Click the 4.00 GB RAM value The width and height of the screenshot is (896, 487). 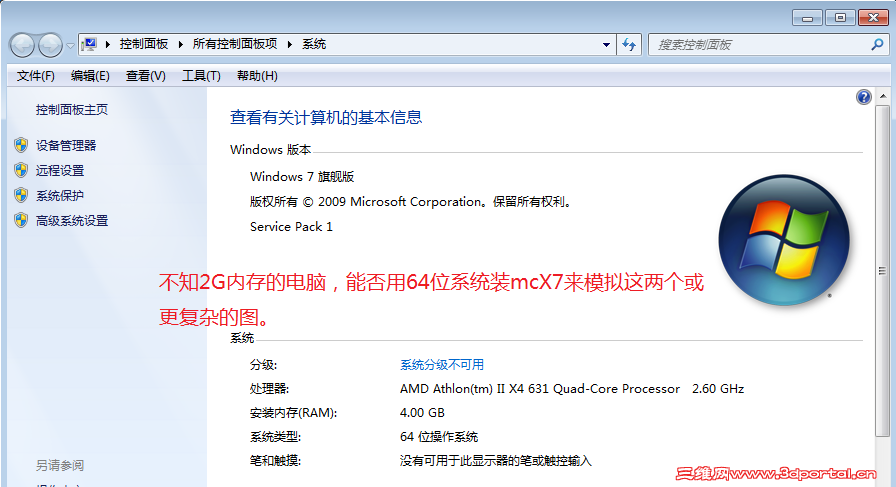pyautogui.click(x=422, y=413)
